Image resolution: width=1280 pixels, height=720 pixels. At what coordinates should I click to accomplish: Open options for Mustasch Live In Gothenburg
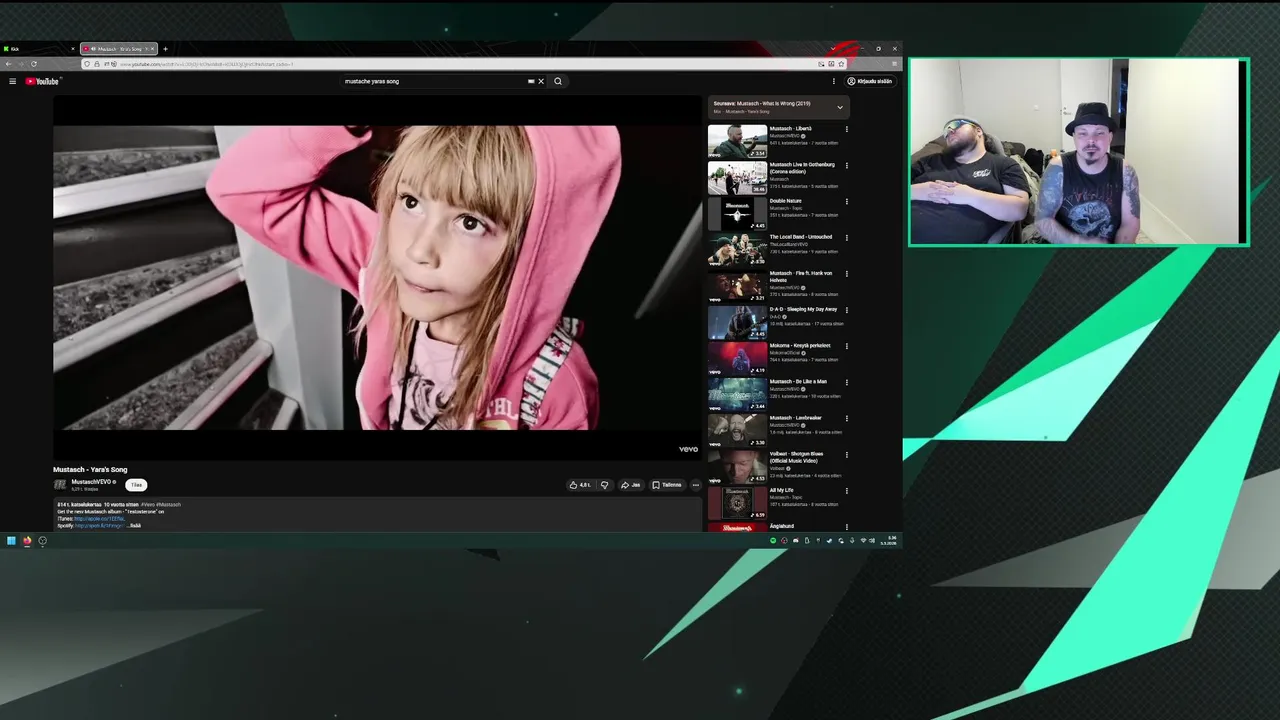[x=846, y=165]
